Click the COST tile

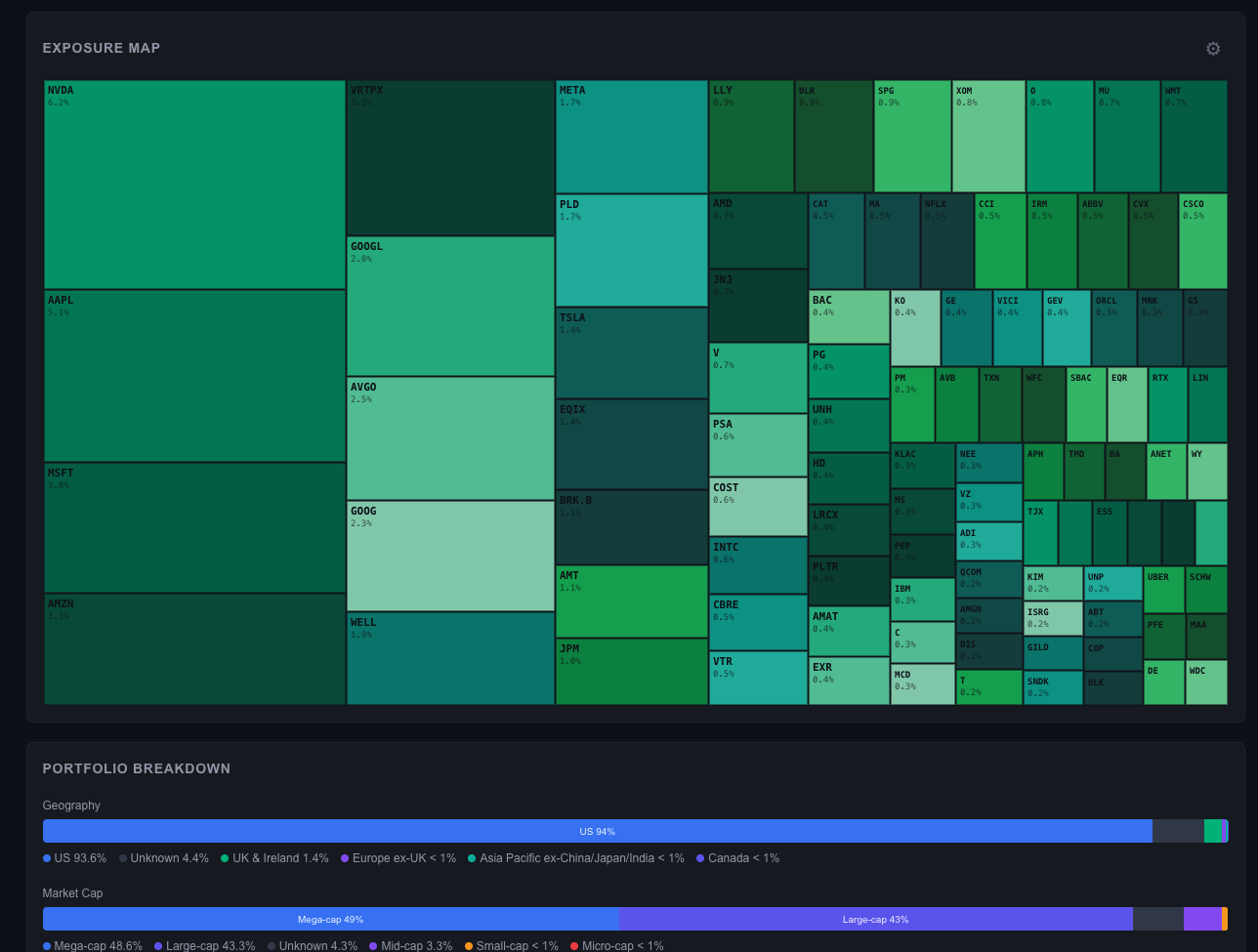point(758,507)
